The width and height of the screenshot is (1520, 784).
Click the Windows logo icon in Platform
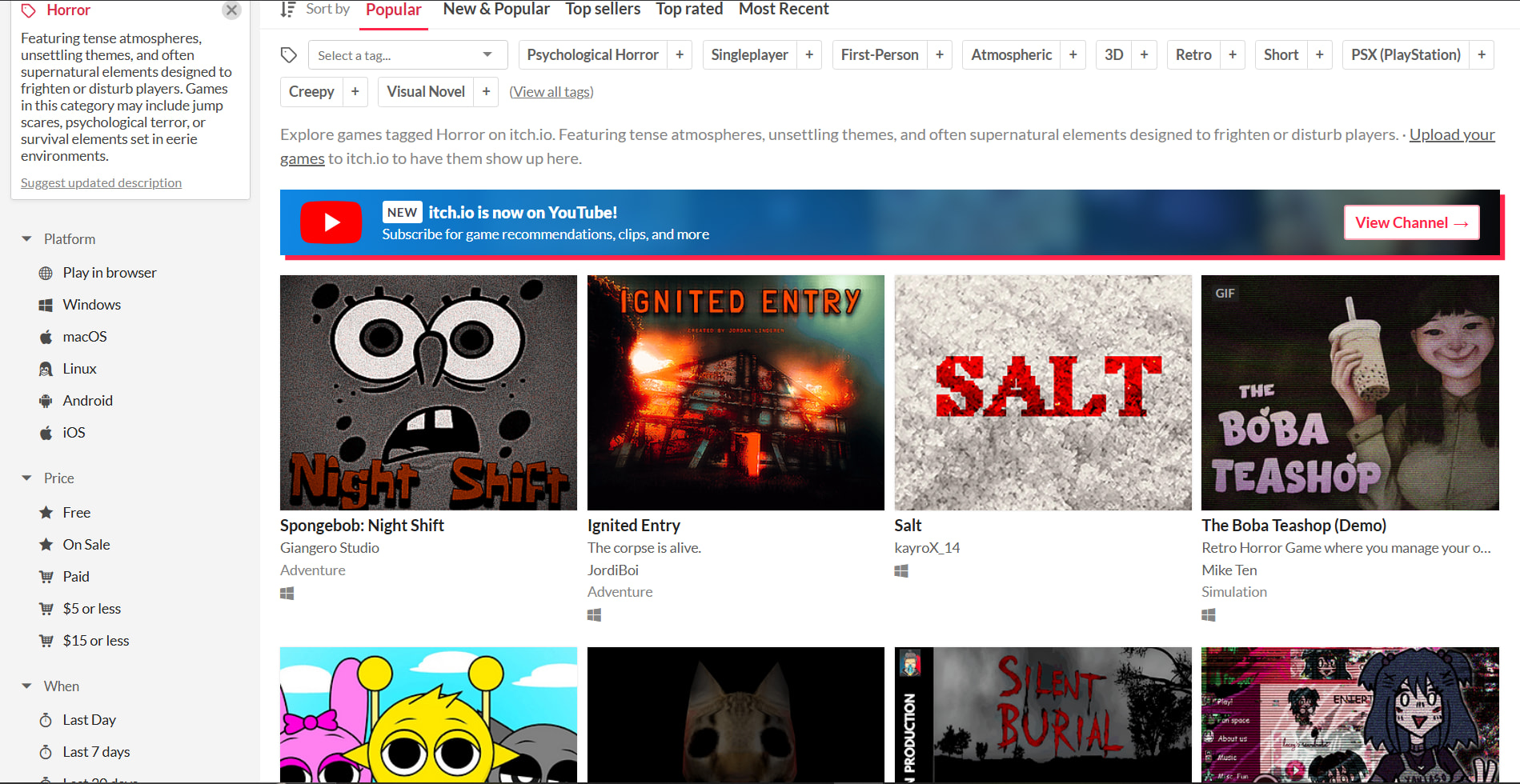tap(46, 305)
